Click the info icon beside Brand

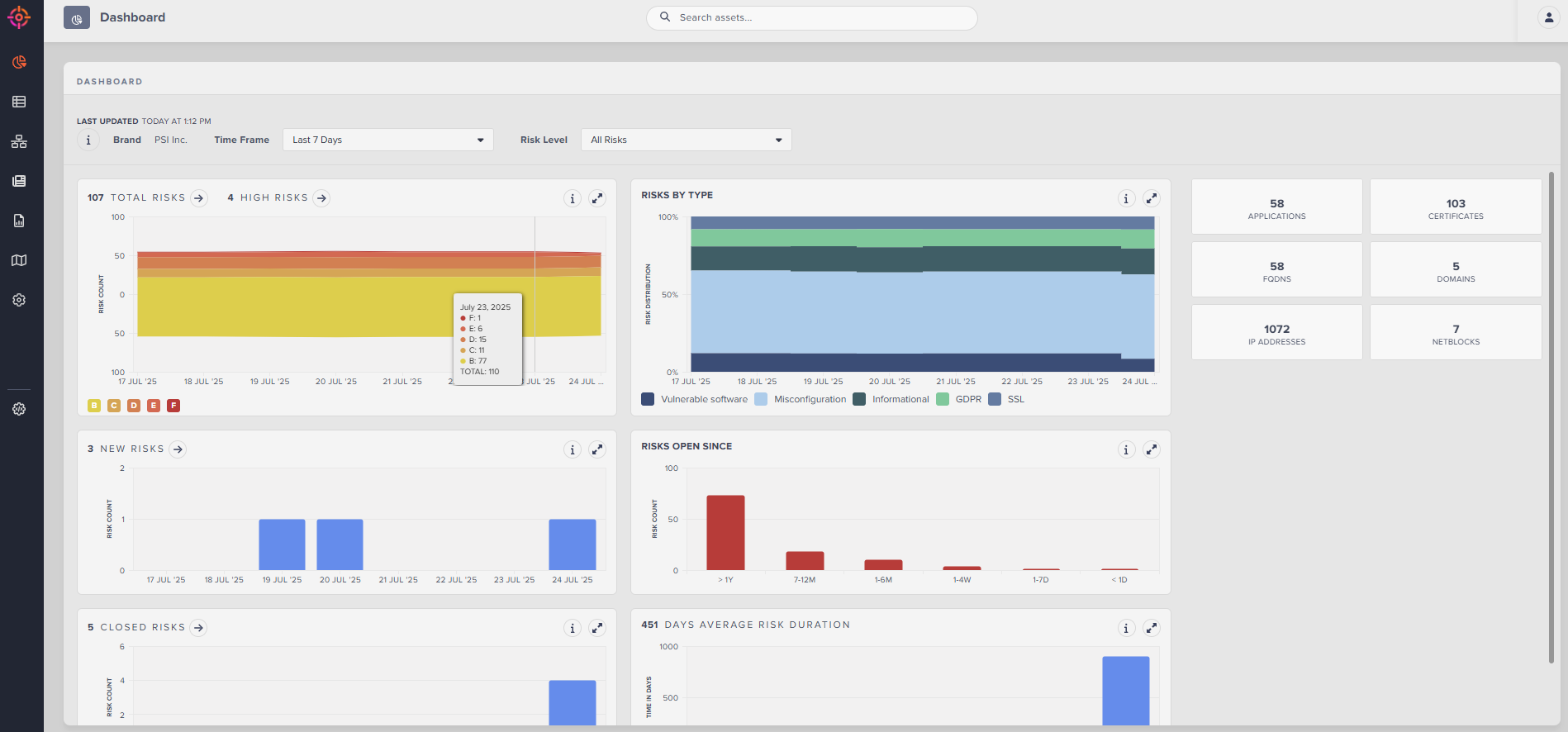[88, 140]
